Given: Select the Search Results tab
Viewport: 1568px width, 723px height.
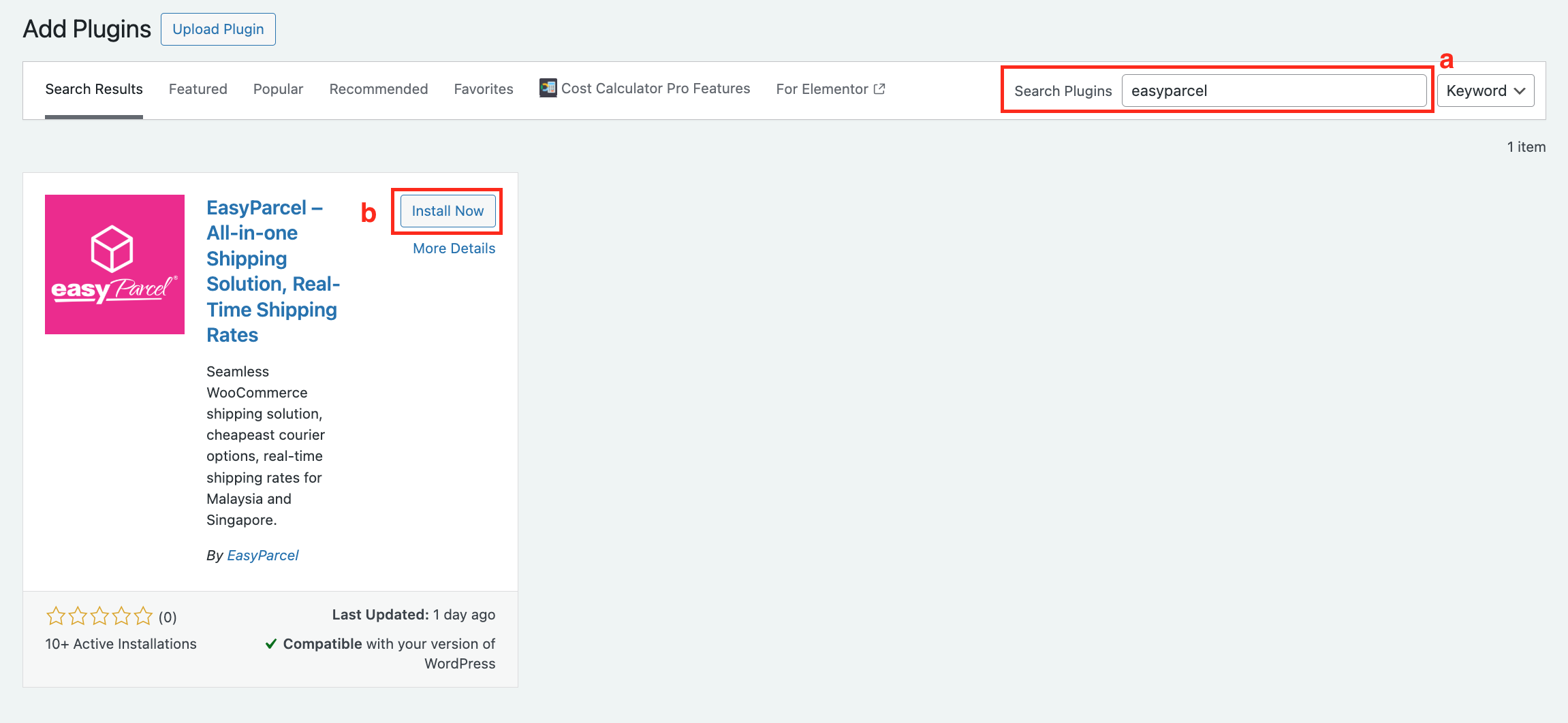Looking at the screenshot, I should (94, 89).
